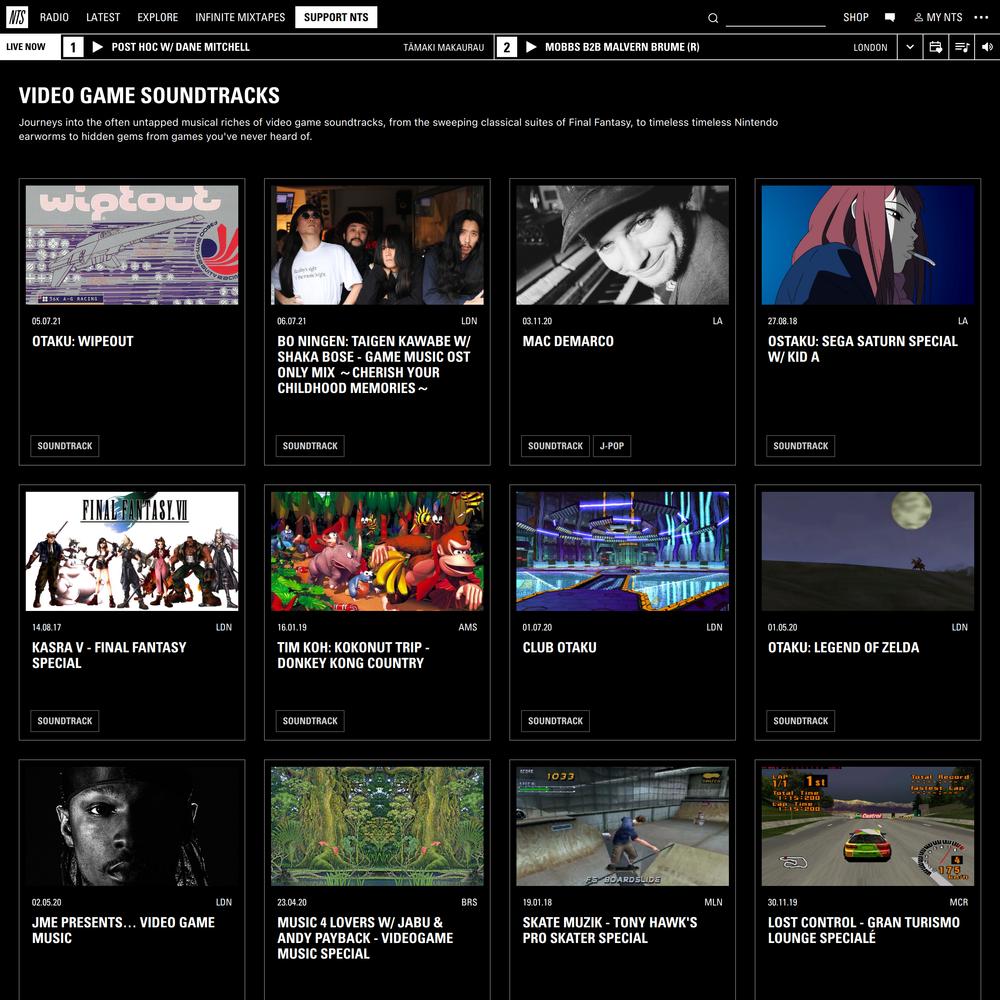Click the 'Video Game Soundtracks' heading

[x=149, y=96]
